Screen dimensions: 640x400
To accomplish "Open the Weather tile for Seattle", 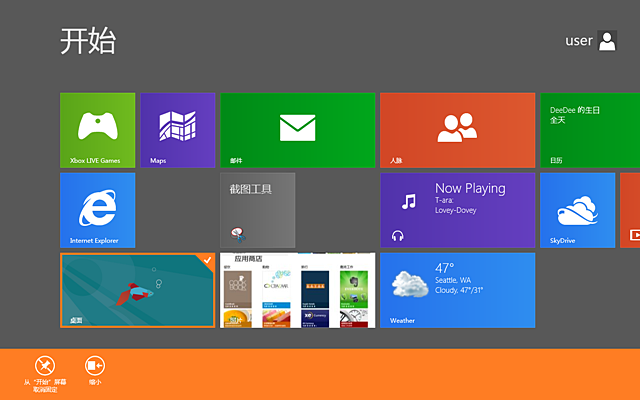I will click(x=458, y=290).
